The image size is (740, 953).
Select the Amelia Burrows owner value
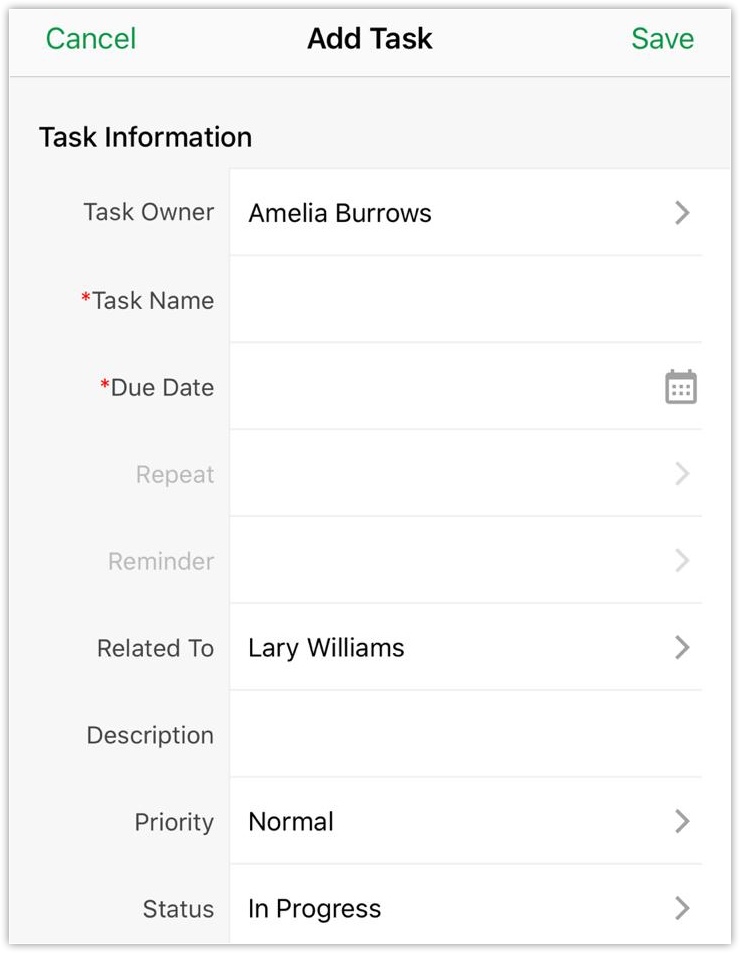pos(340,213)
